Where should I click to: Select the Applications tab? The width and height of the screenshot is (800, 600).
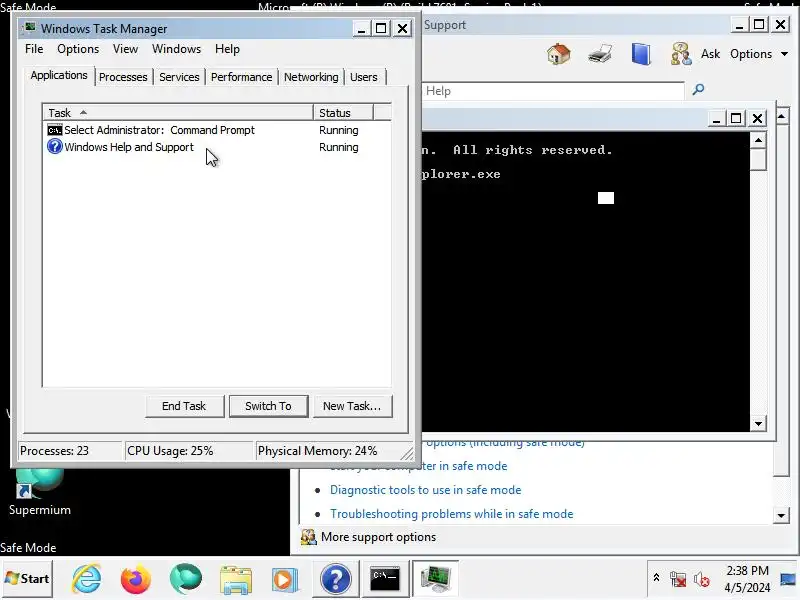tap(59, 76)
